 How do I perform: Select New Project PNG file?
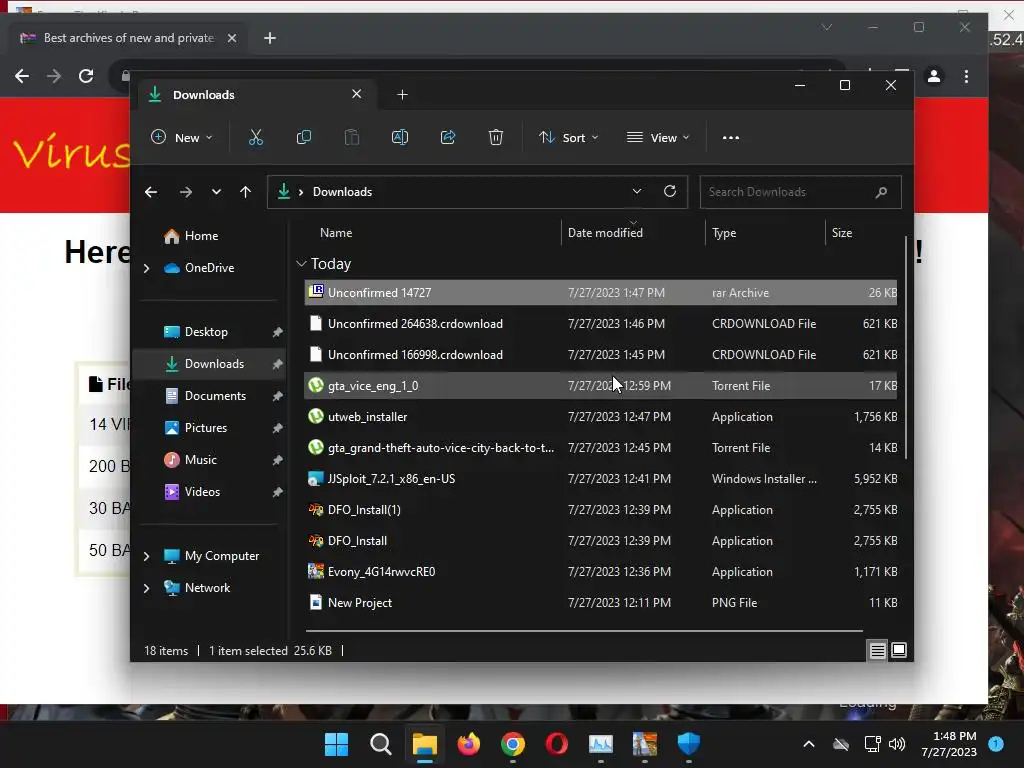pyautogui.click(x=601, y=603)
